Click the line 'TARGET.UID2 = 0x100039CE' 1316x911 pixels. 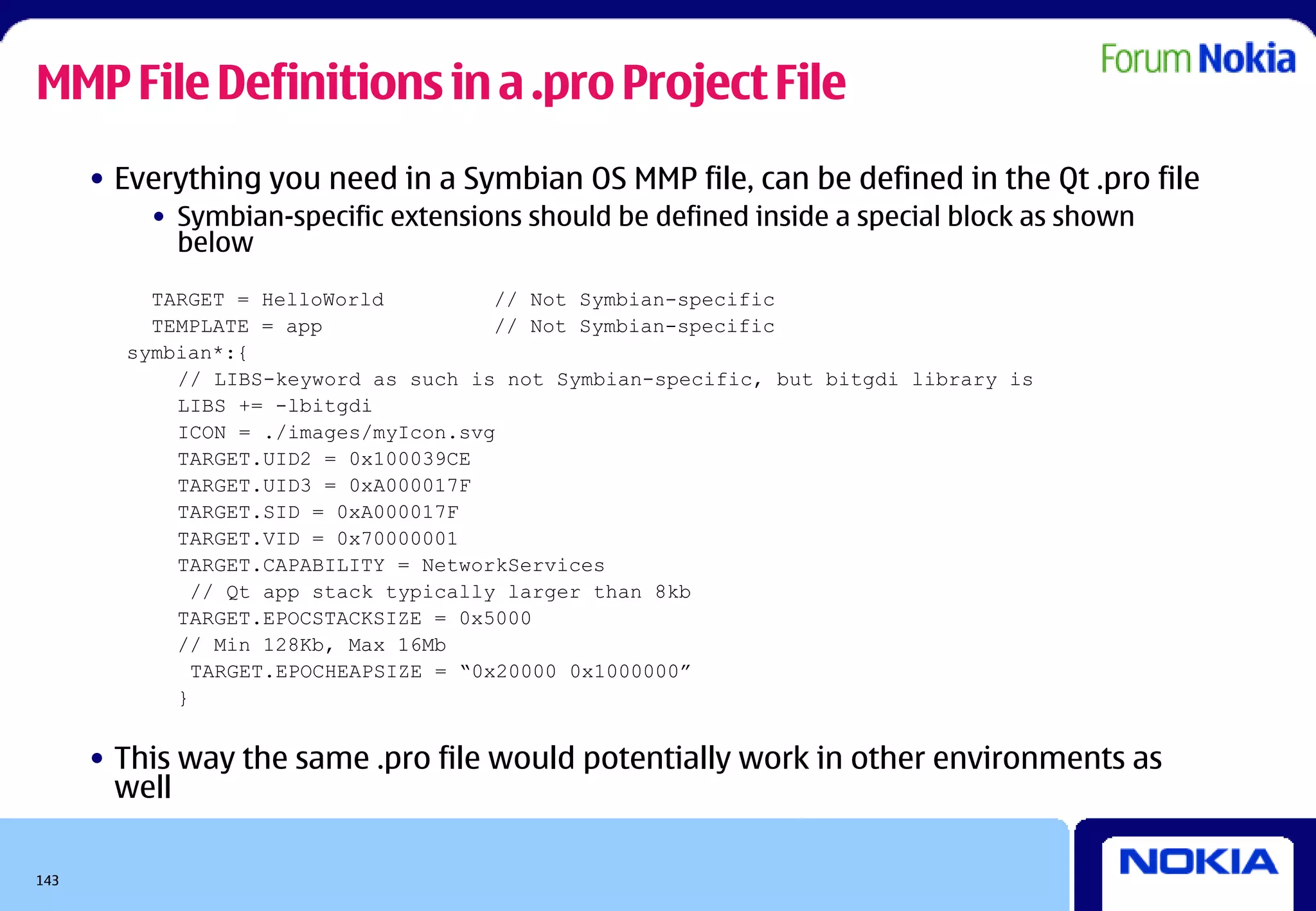[325, 459]
